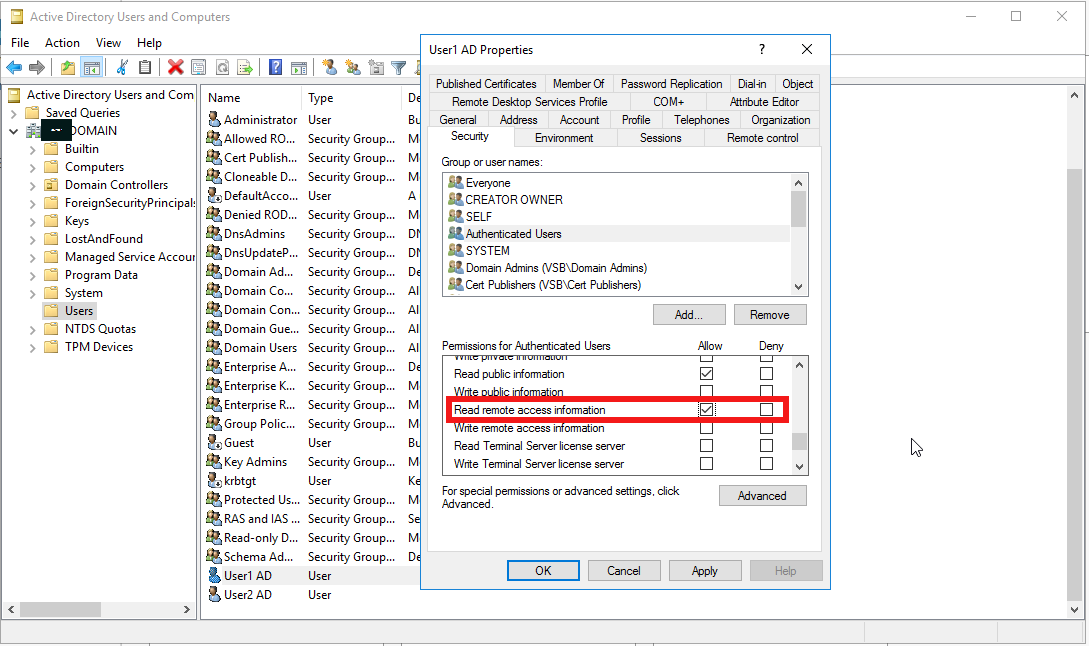Open the Export List icon
Image resolution: width=1089 pixels, height=646 pixels.
click(x=243, y=67)
